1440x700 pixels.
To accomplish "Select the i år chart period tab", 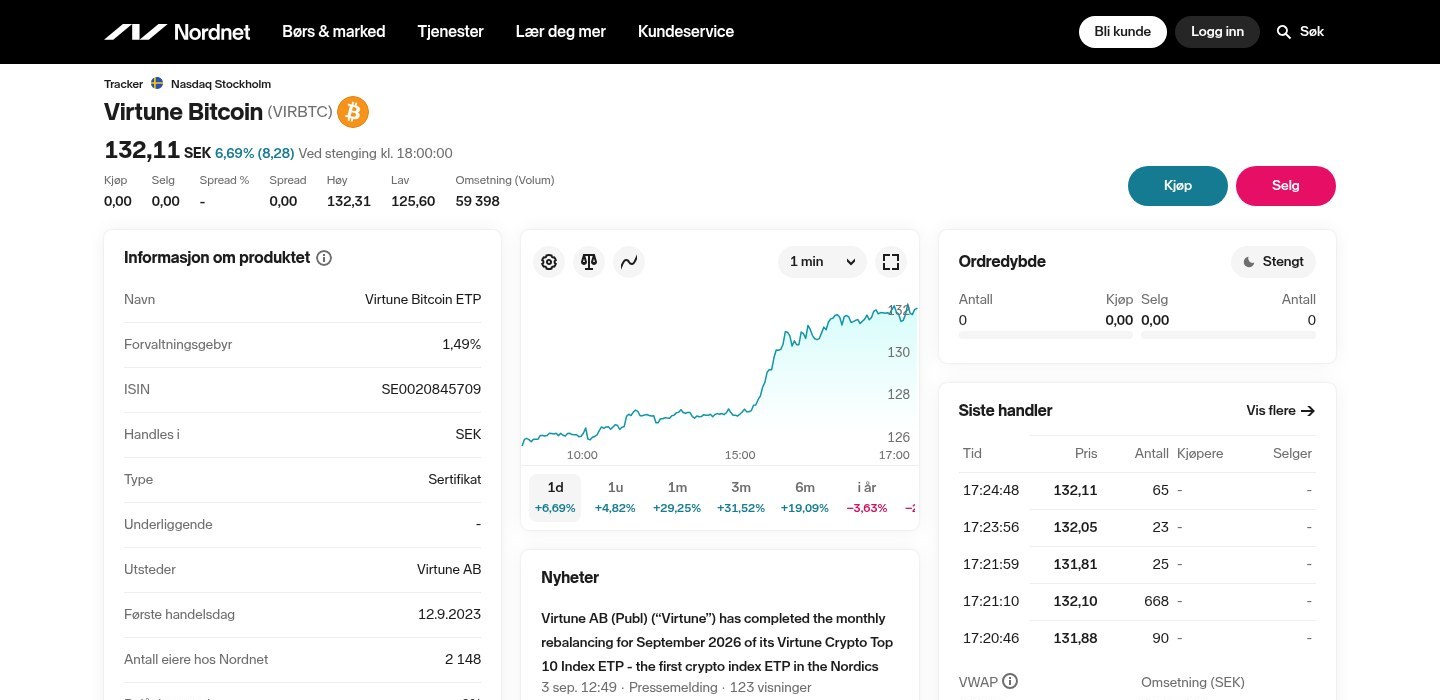I will tap(867, 497).
